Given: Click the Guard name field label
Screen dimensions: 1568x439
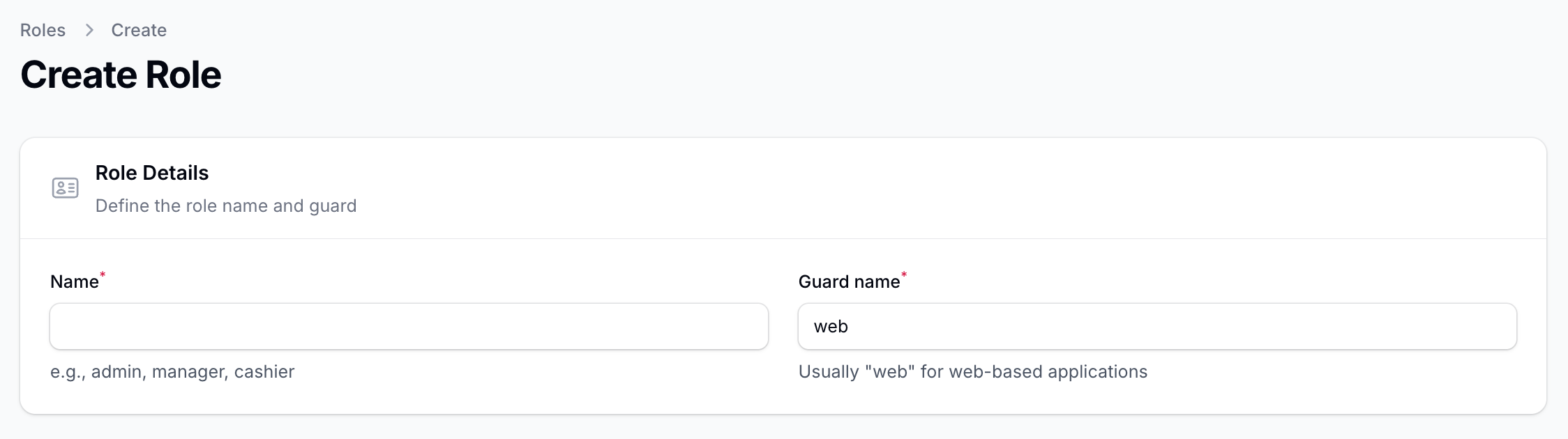Looking at the screenshot, I should pyautogui.click(x=849, y=282).
